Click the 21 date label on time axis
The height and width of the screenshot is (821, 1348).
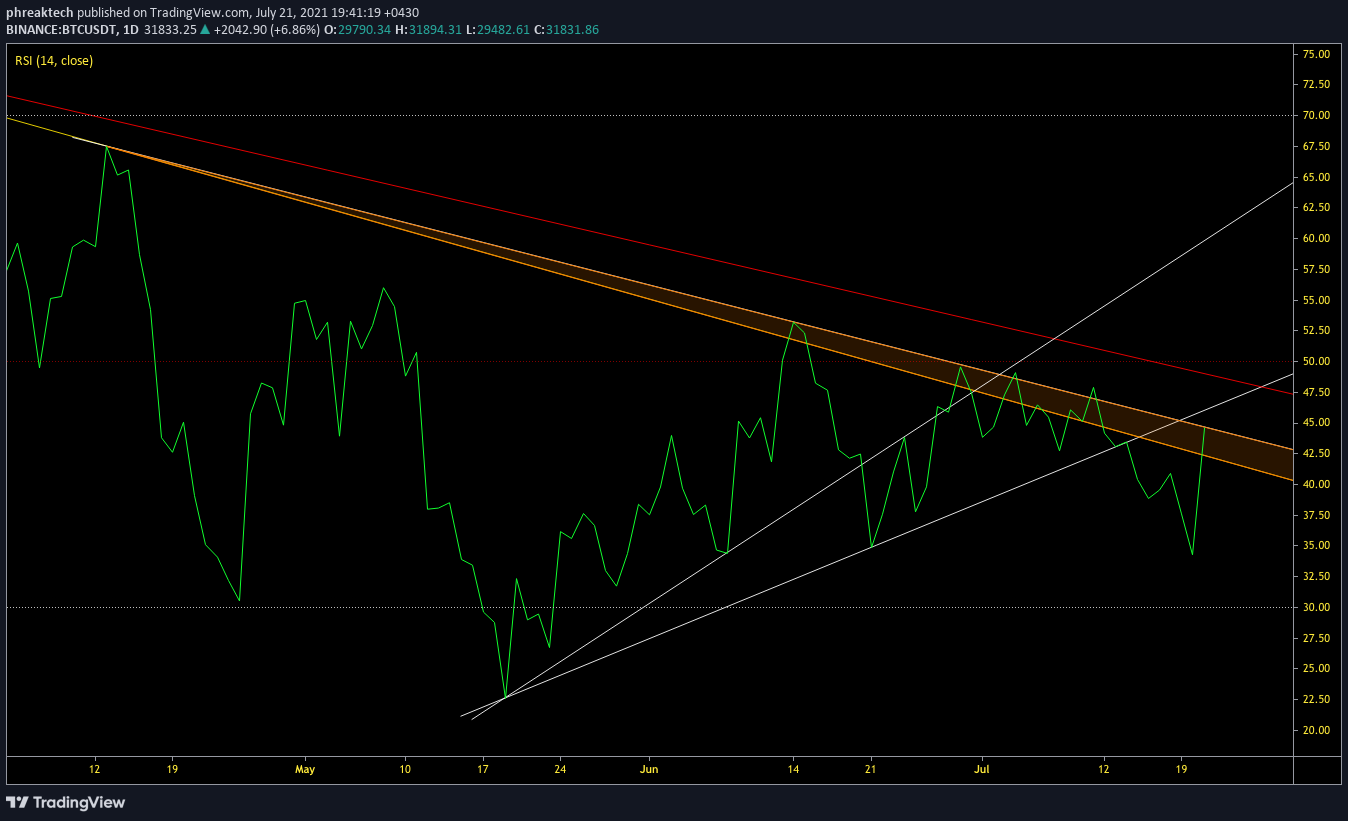pos(871,769)
